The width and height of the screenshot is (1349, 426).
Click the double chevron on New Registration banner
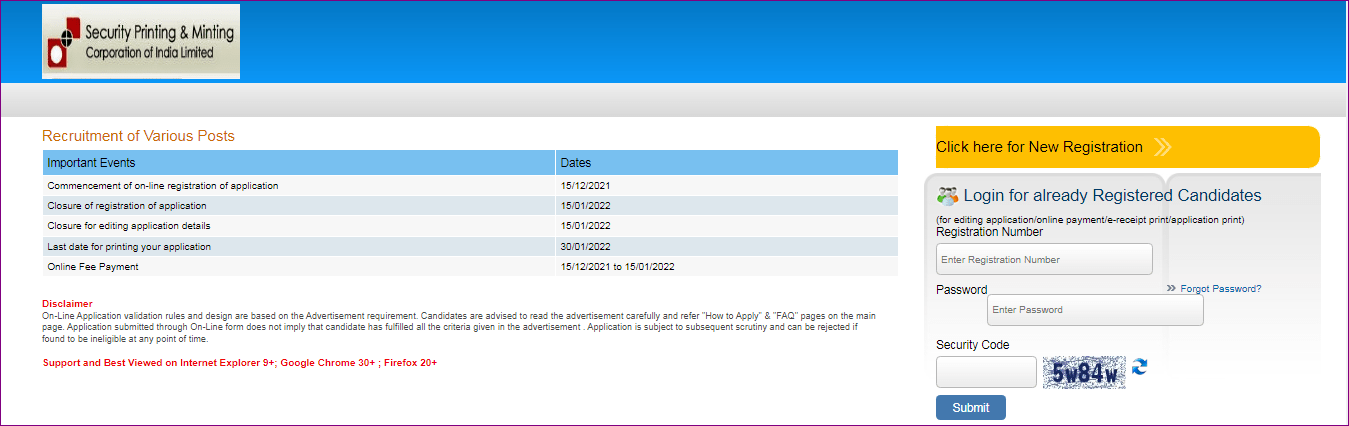[x=1162, y=148]
